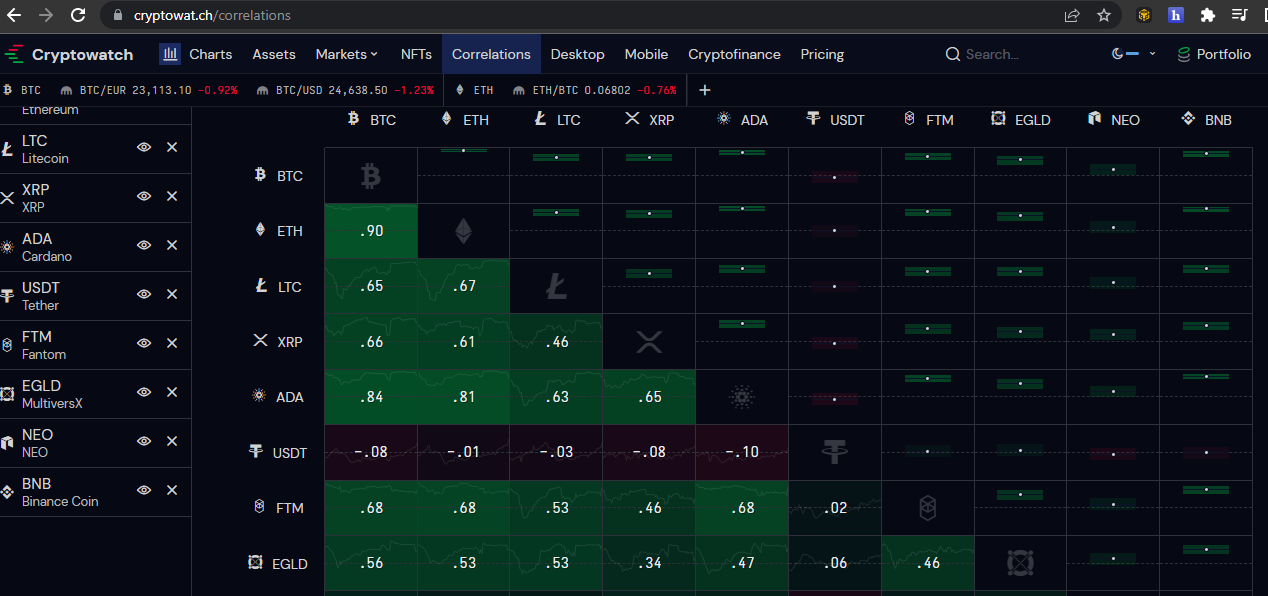Click the Portfolio icon
This screenshot has height=596, width=1268.
coord(1184,54)
